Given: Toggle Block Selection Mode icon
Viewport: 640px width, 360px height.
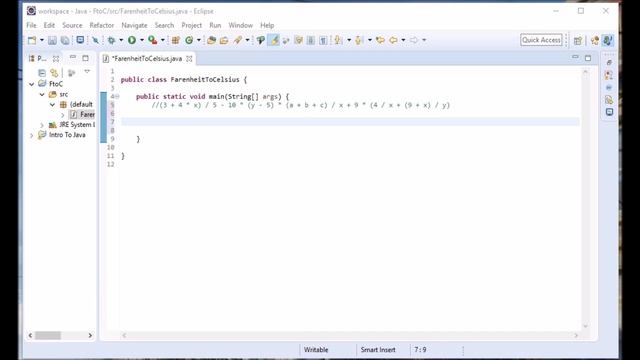Looking at the screenshot, I should [x=311, y=40].
